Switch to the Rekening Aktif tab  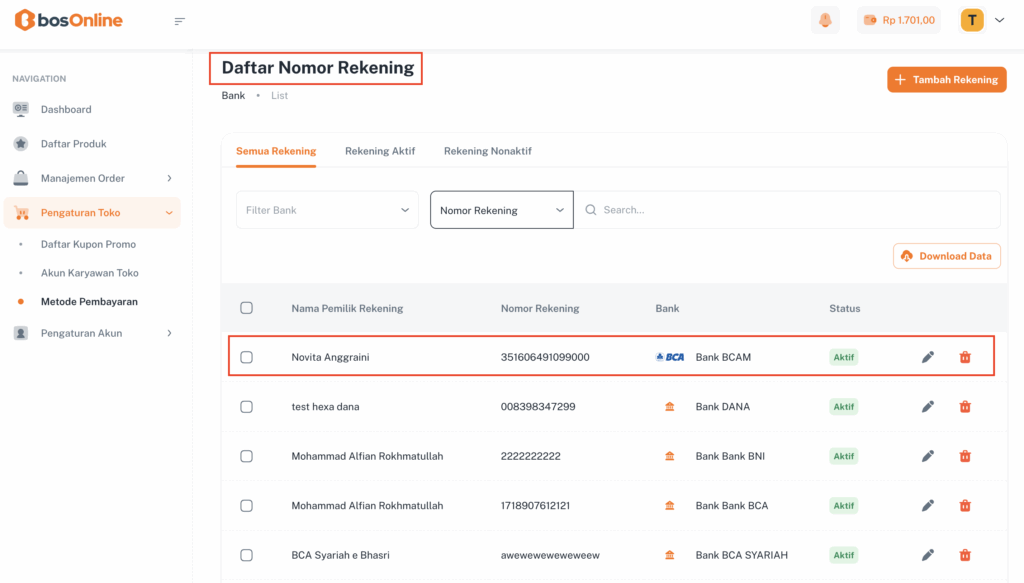click(x=380, y=151)
